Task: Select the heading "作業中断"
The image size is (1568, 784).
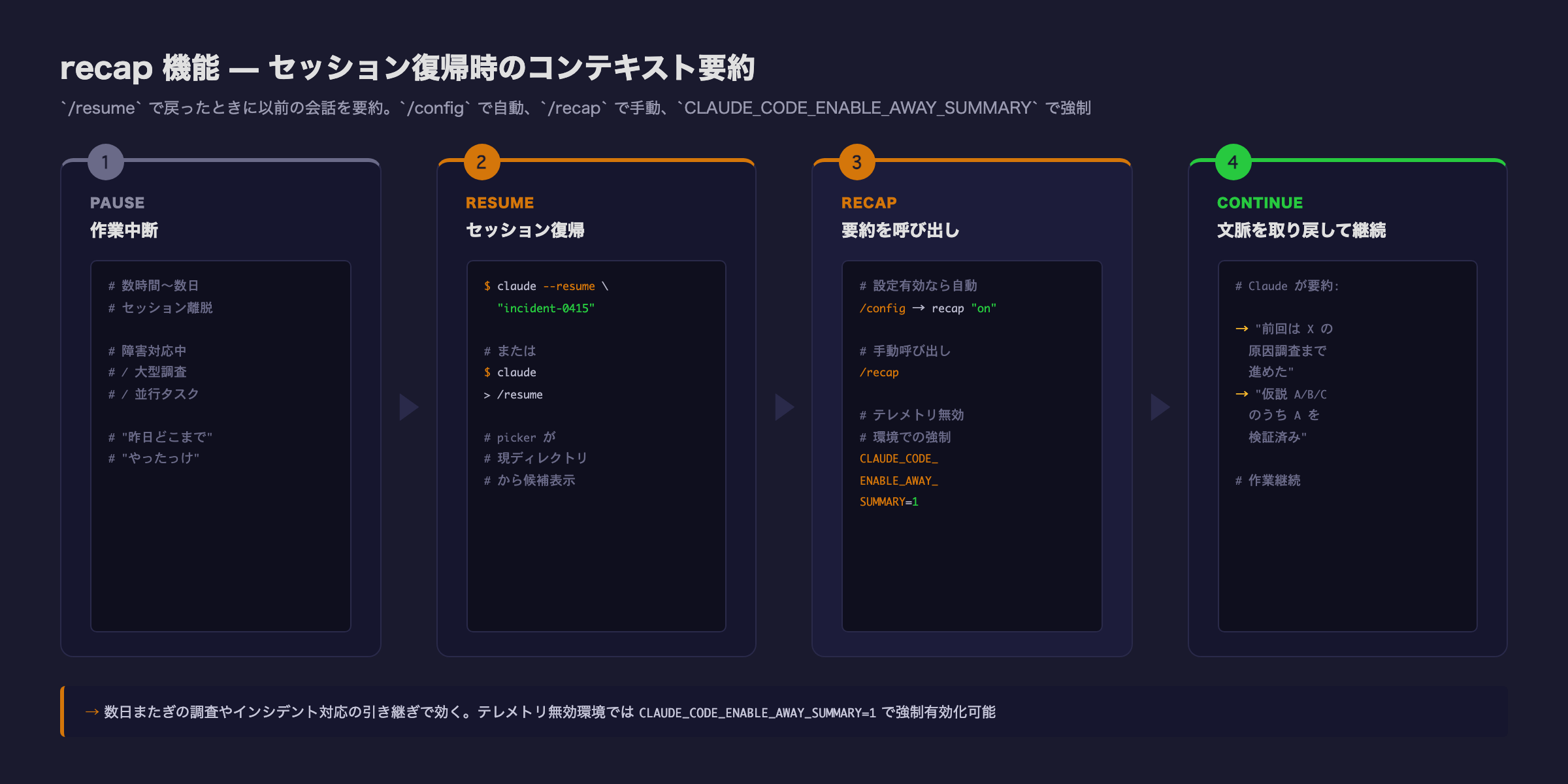Action: coord(124,230)
